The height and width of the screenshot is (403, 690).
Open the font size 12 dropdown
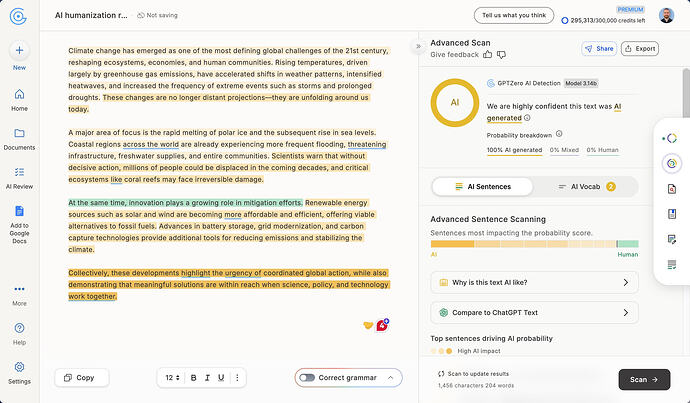coord(172,377)
